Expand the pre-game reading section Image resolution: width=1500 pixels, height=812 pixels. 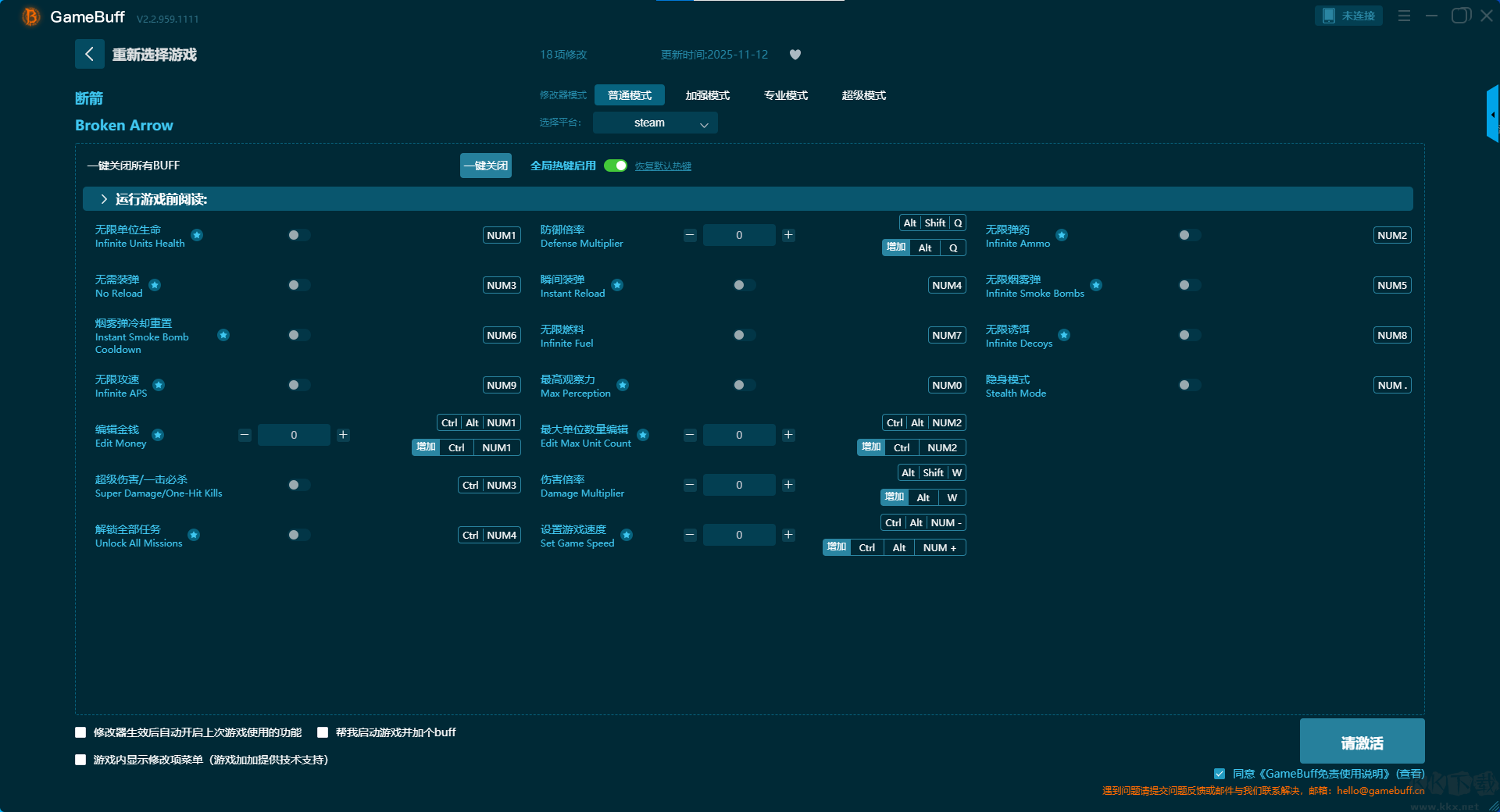point(104,199)
